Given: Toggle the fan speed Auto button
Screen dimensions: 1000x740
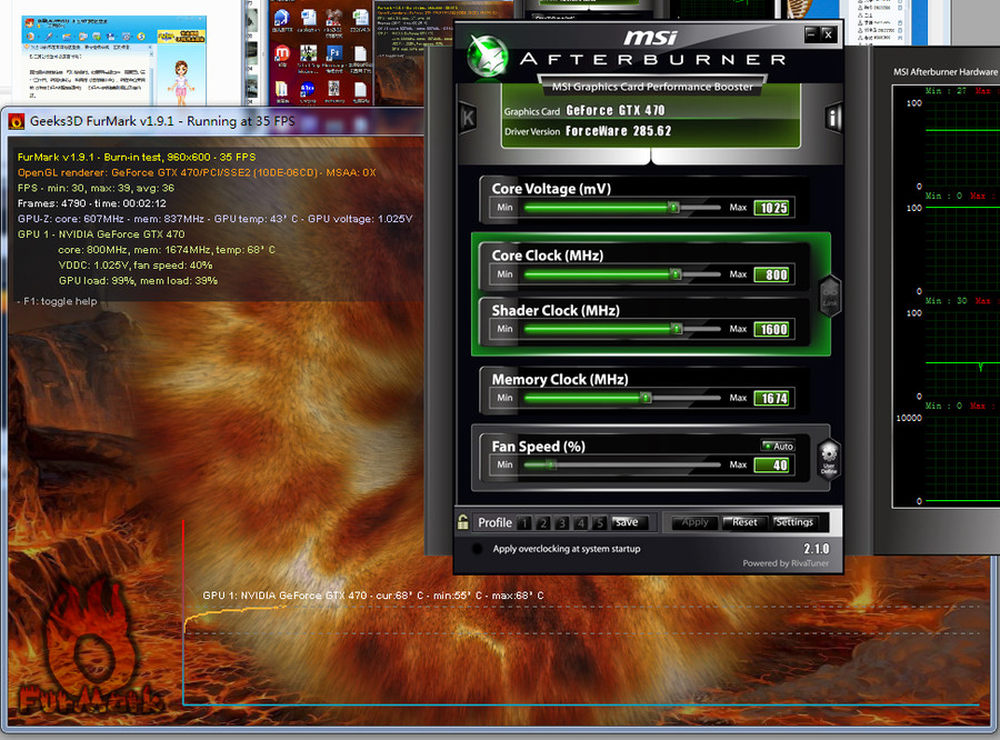Looking at the screenshot, I should (x=778, y=446).
